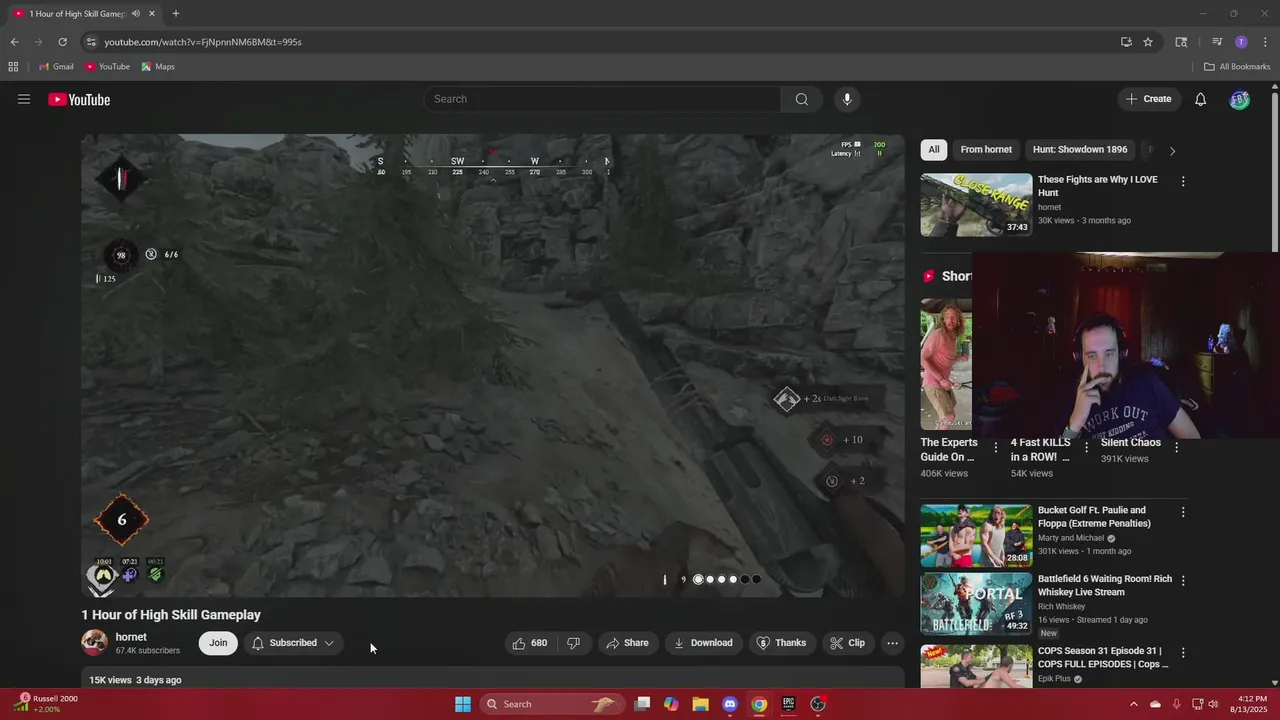Close the 1 Hour of High Skill tab
This screenshot has width=1280, height=720.
pyautogui.click(x=154, y=14)
